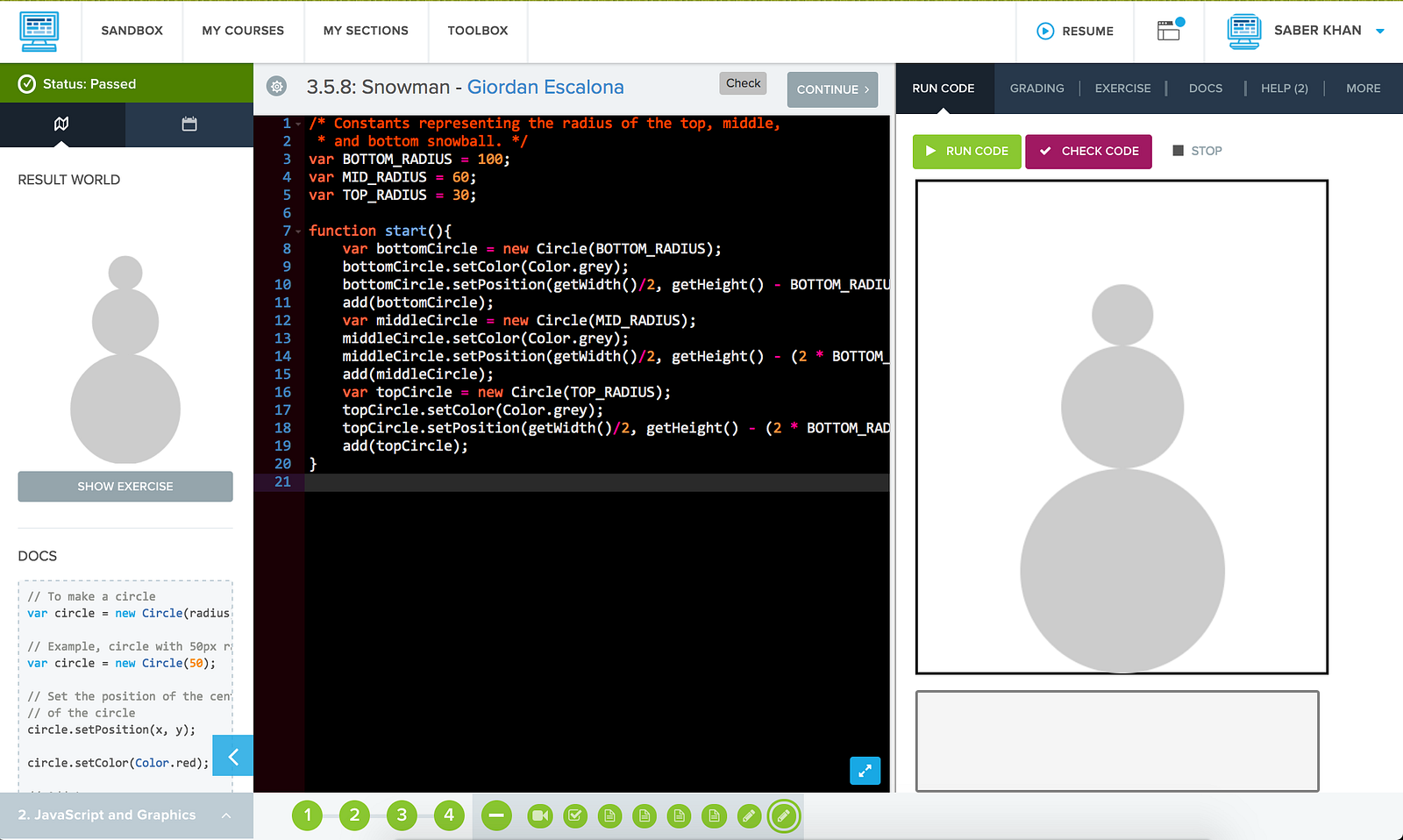Switch to the Docs tab
1403x840 pixels.
pos(1206,89)
